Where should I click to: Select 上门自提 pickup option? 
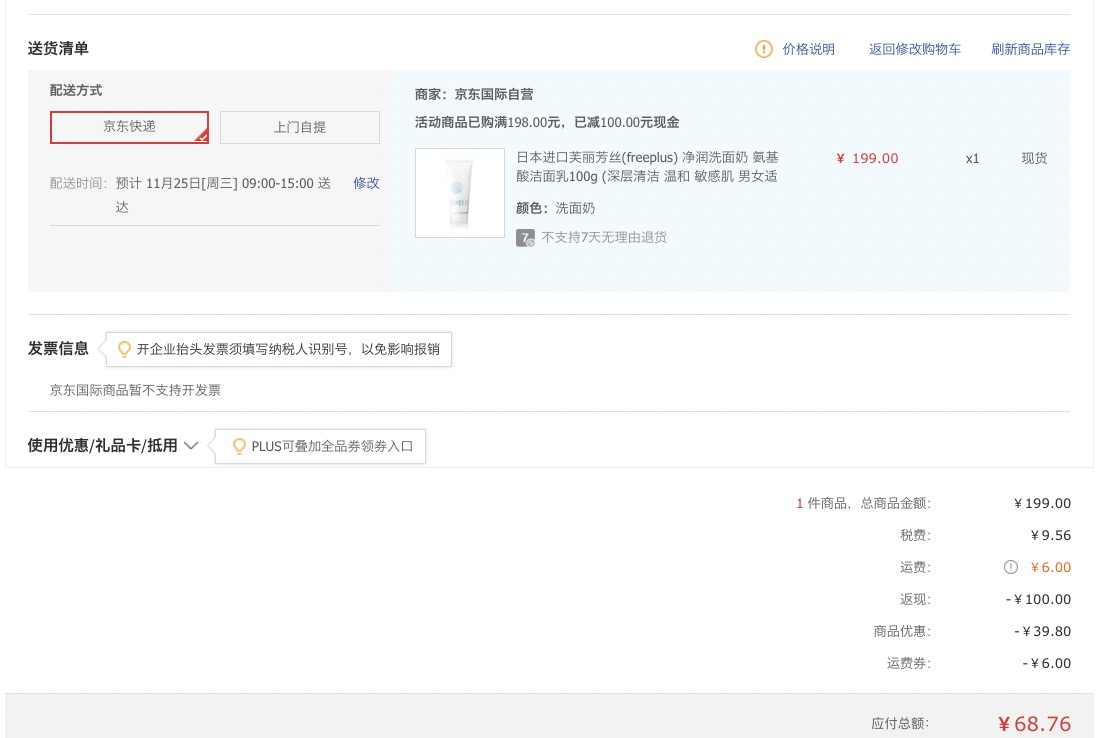pos(299,127)
